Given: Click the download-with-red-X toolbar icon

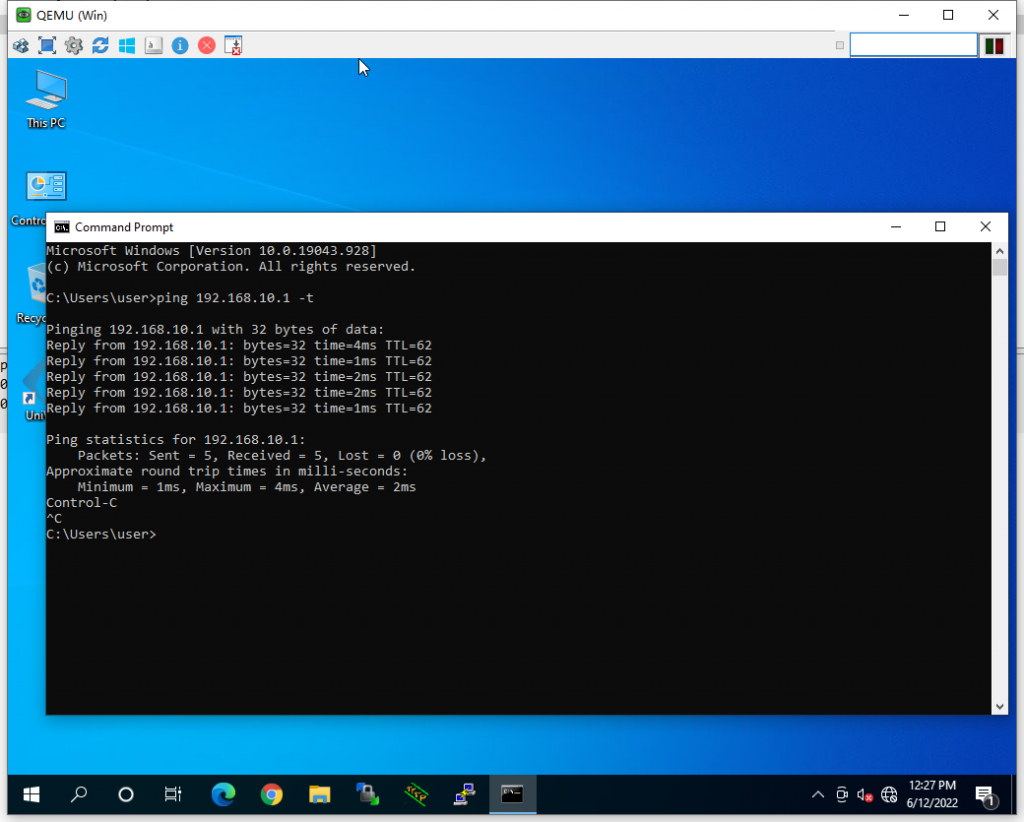Looking at the screenshot, I should tap(233, 45).
